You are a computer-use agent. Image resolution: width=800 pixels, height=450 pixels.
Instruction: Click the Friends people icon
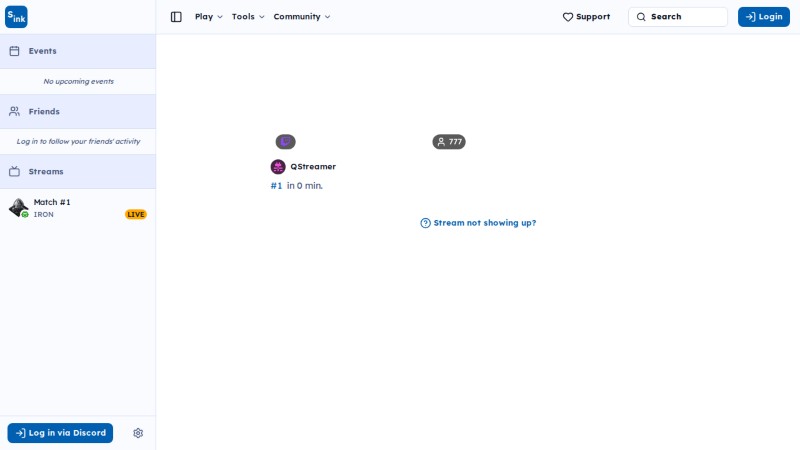point(14,111)
